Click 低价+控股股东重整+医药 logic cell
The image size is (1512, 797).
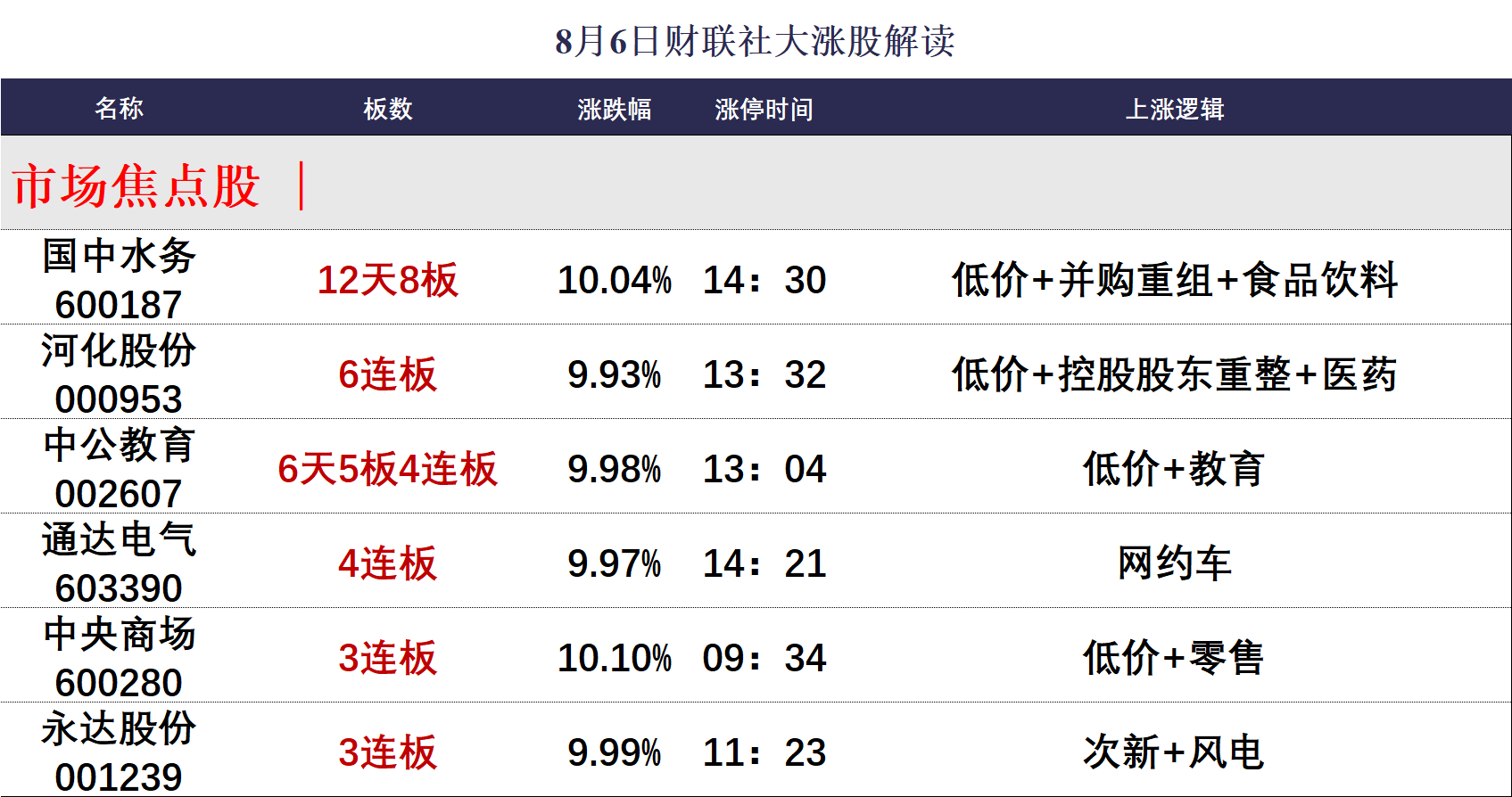pos(1175,374)
